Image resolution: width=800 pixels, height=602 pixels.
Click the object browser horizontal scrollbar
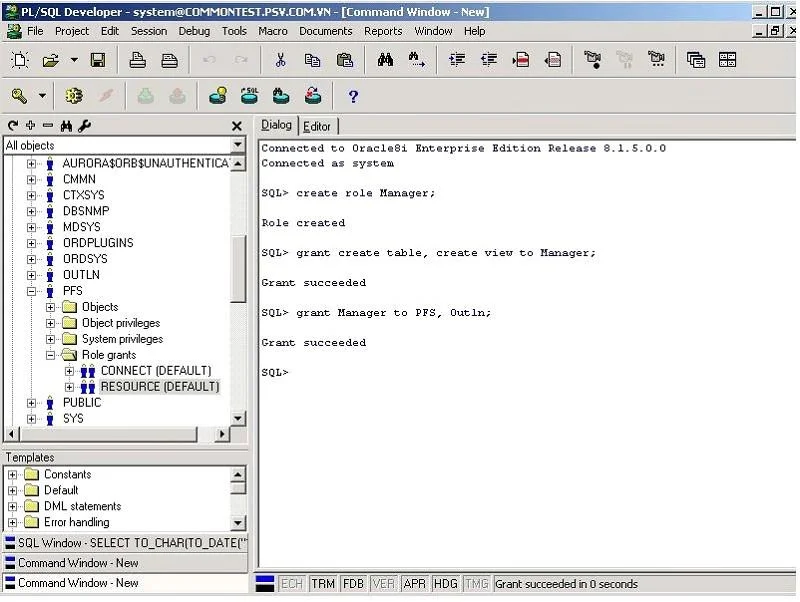118,434
